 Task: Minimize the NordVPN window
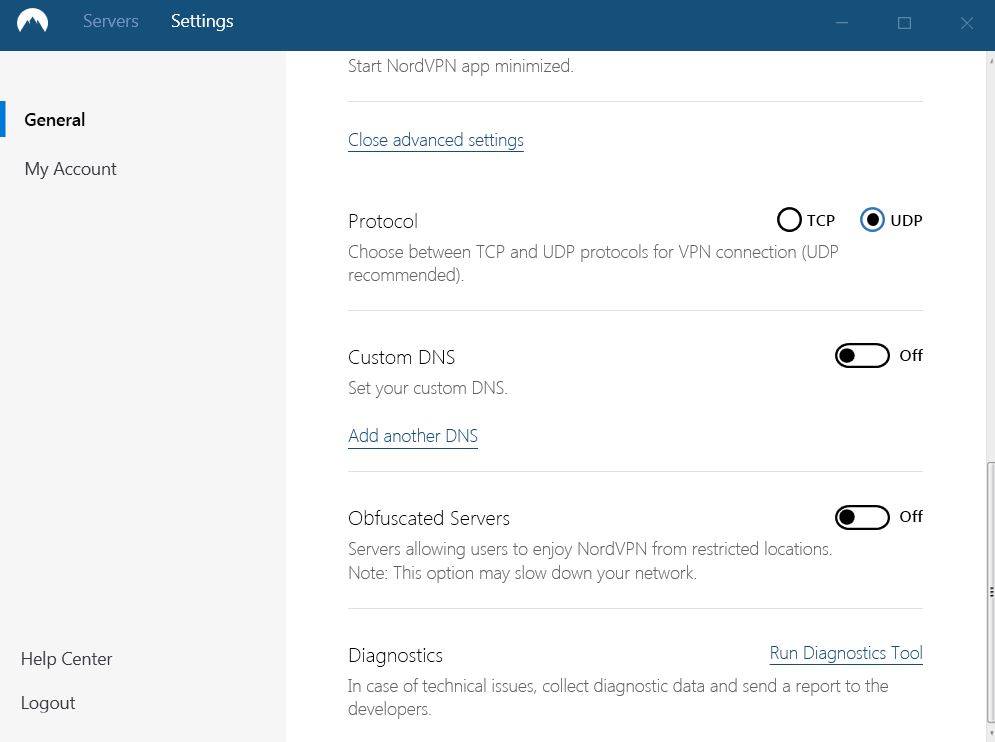(842, 22)
